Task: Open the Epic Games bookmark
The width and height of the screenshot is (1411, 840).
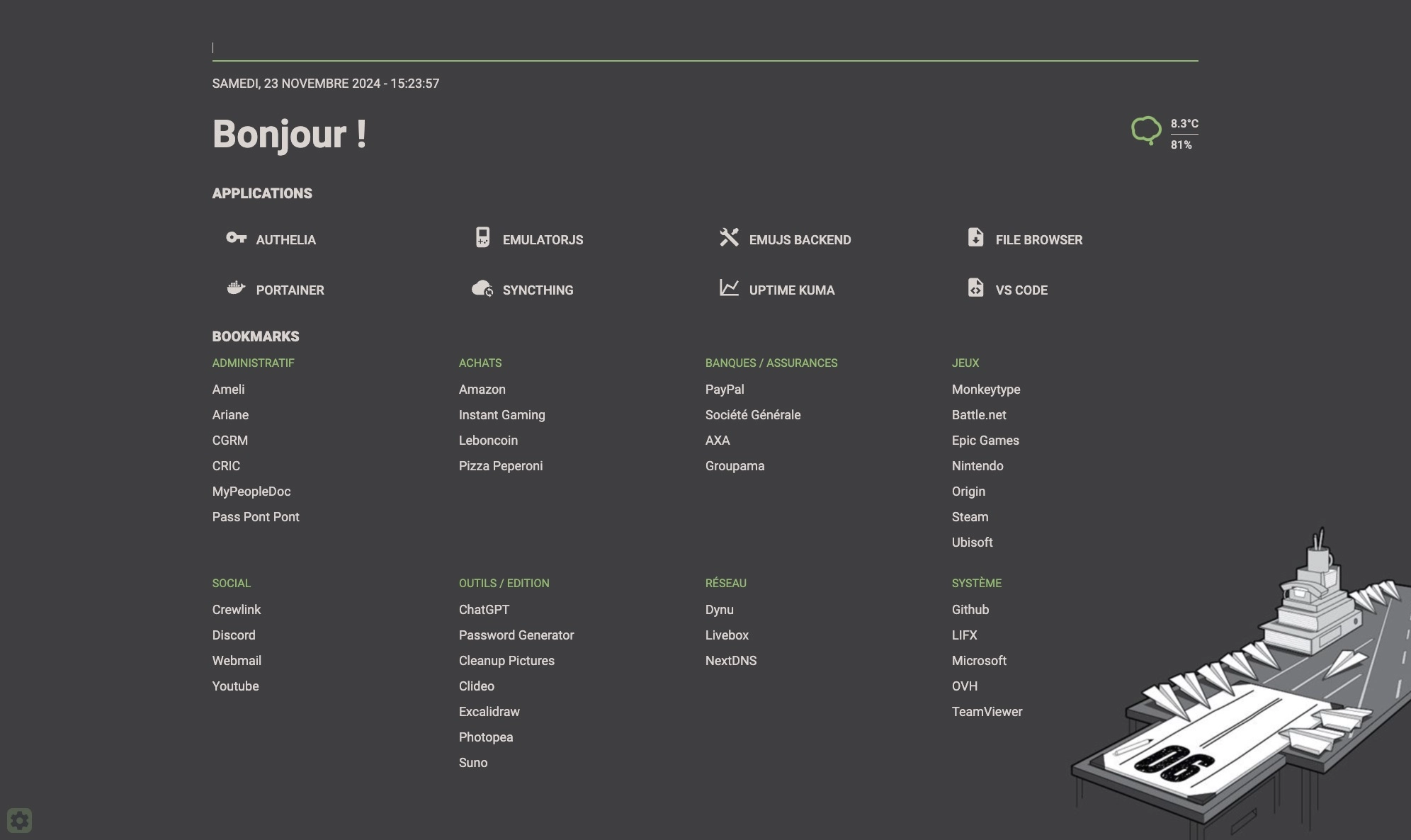Action: click(985, 441)
